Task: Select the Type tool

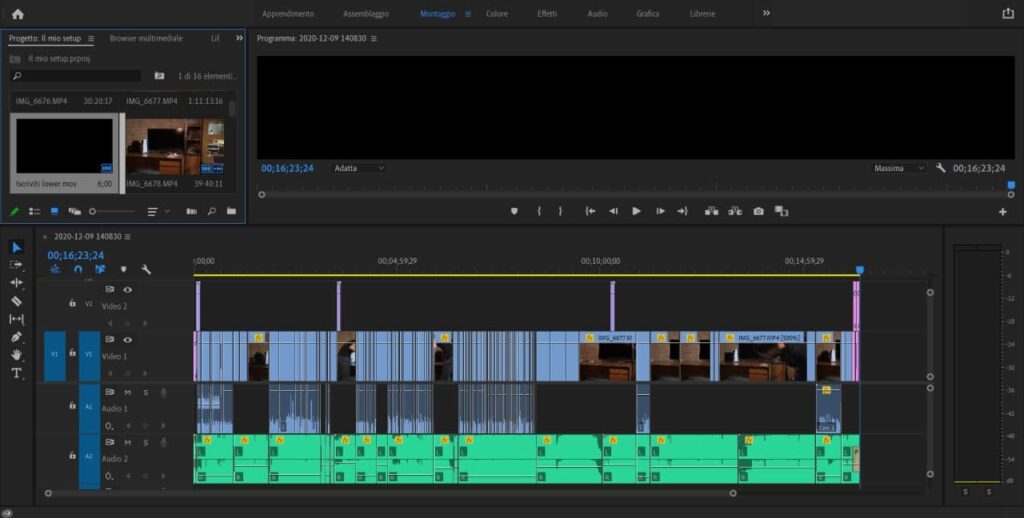Action: (16, 373)
